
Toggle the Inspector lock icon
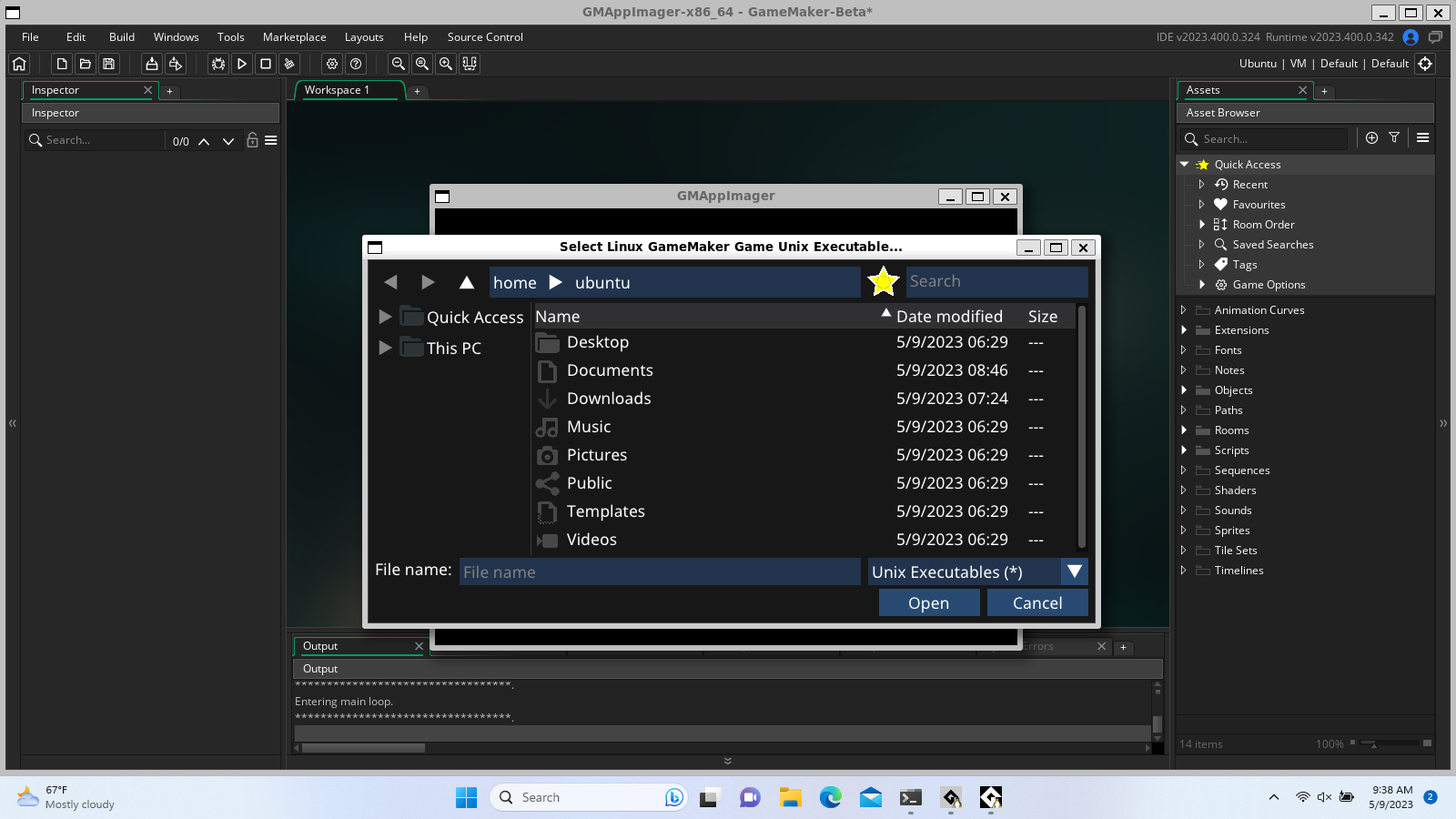click(x=253, y=140)
